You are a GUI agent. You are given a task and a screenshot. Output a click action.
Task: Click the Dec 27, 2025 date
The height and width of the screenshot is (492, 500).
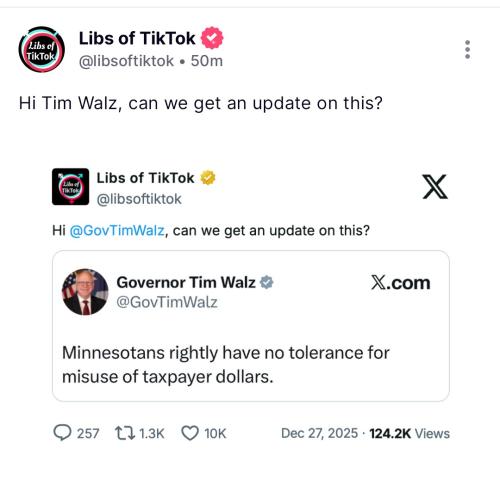(x=319, y=433)
